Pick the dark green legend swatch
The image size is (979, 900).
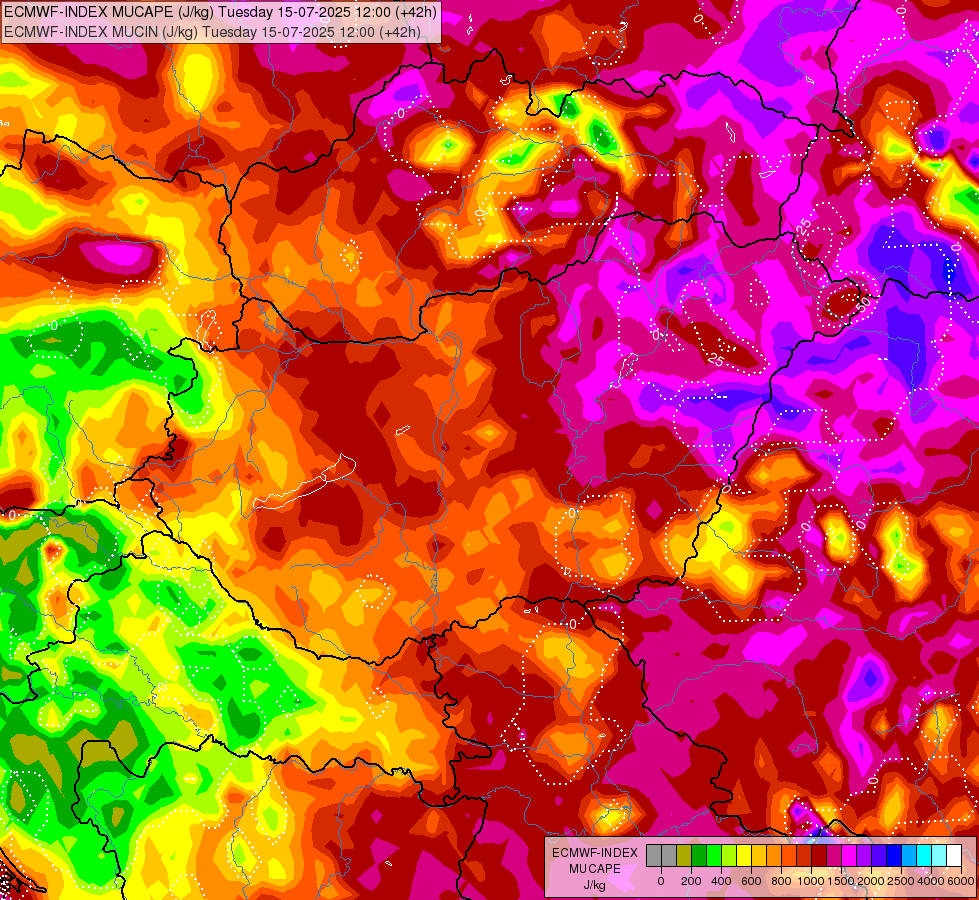(x=699, y=855)
